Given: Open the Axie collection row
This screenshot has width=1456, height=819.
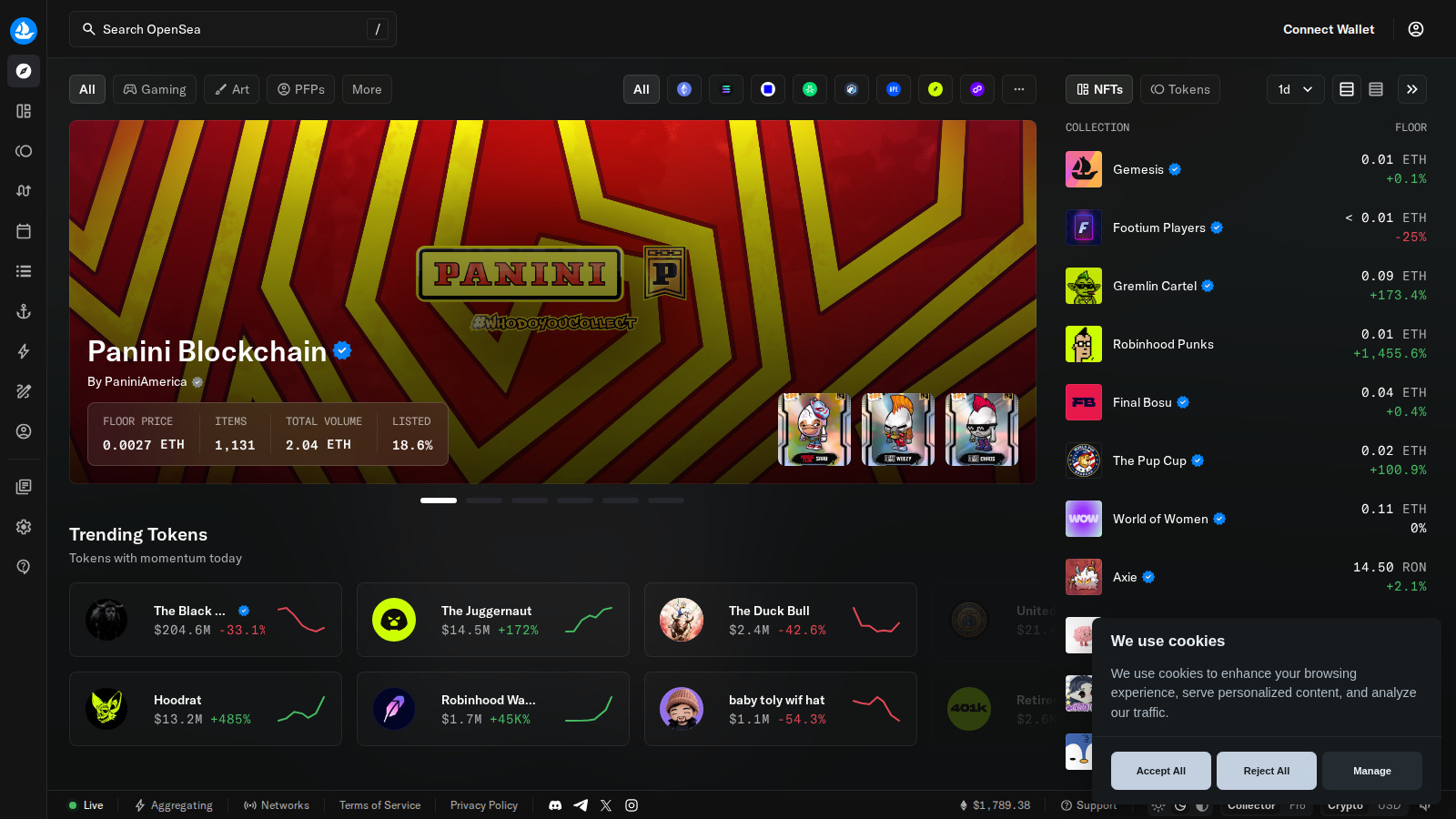Looking at the screenshot, I should coord(1246,577).
